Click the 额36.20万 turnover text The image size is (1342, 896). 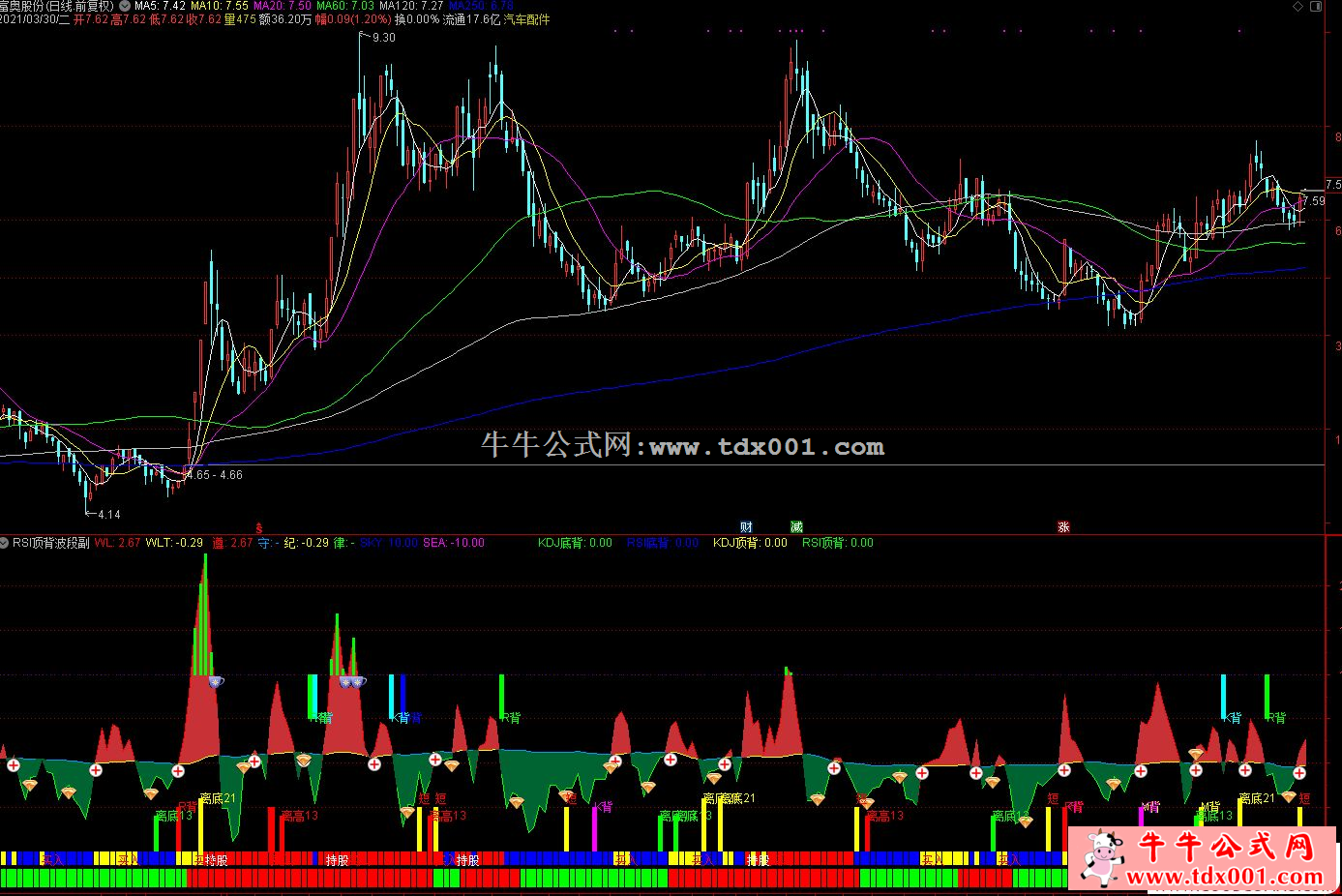coord(285,19)
